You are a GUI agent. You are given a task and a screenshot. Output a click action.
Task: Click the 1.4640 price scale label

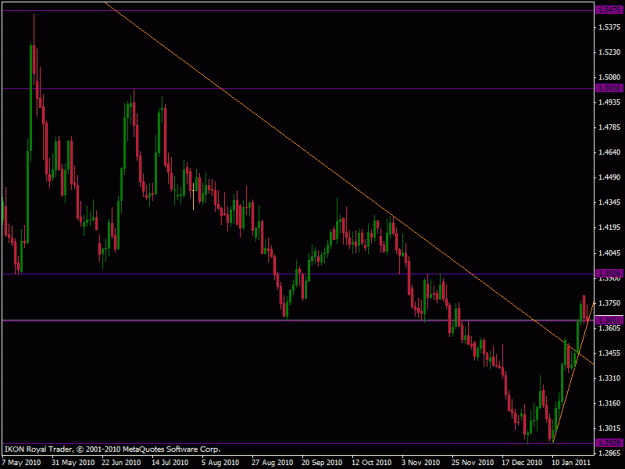[609, 152]
